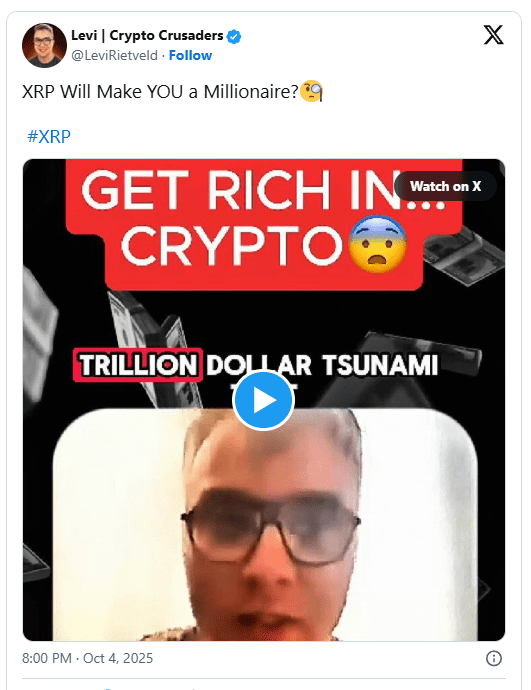Click the fearful face emoji in video

pos(377,244)
